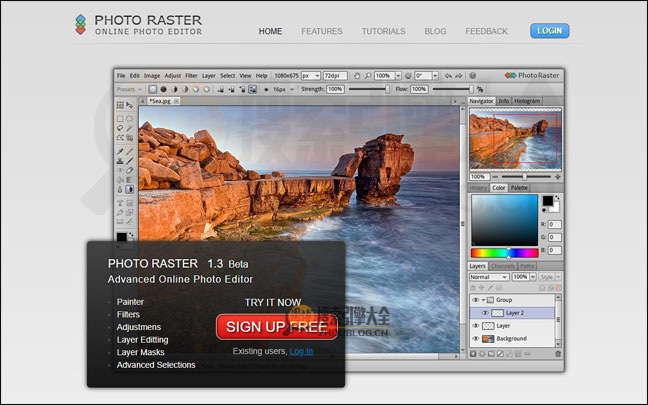Click the magnifier zoom icon
648x405 pixels.
pos(368,76)
